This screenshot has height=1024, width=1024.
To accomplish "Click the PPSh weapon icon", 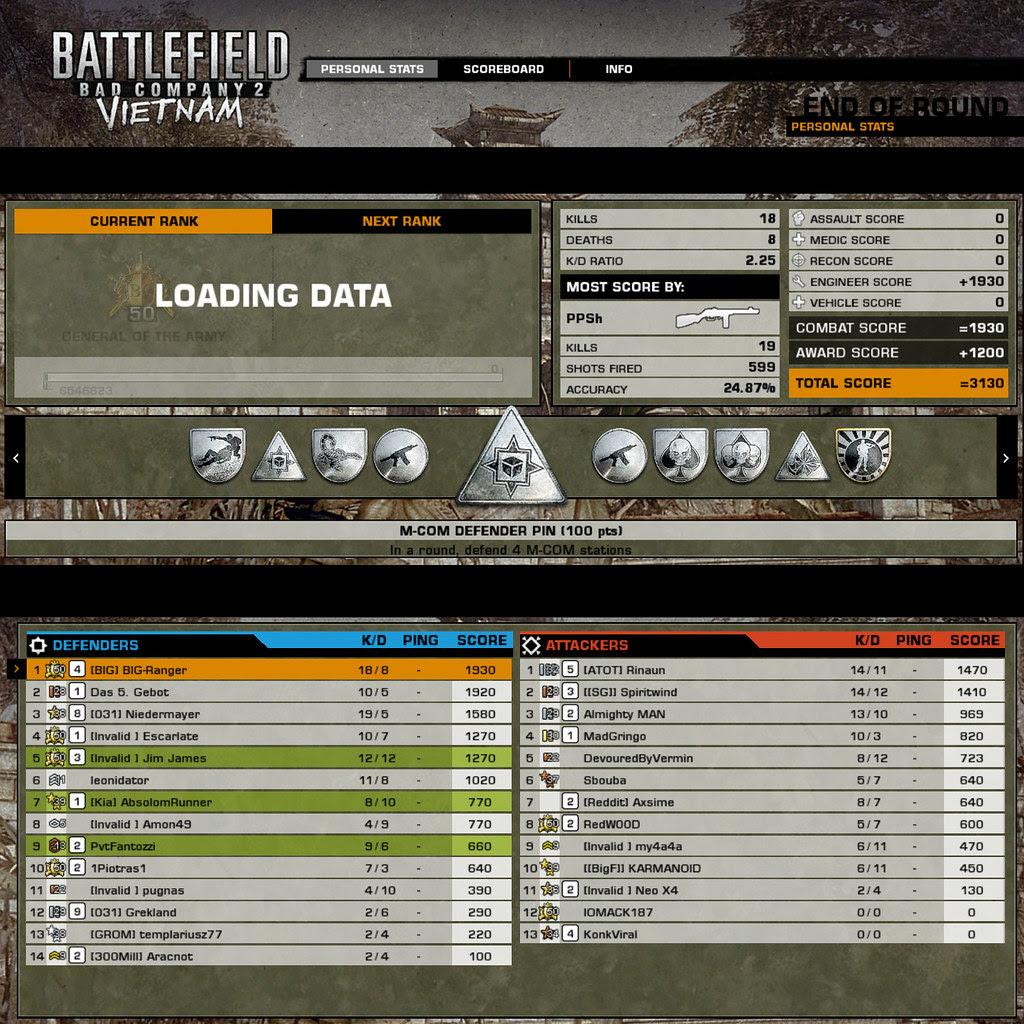I will pyautogui.click(x=717, y=318).
